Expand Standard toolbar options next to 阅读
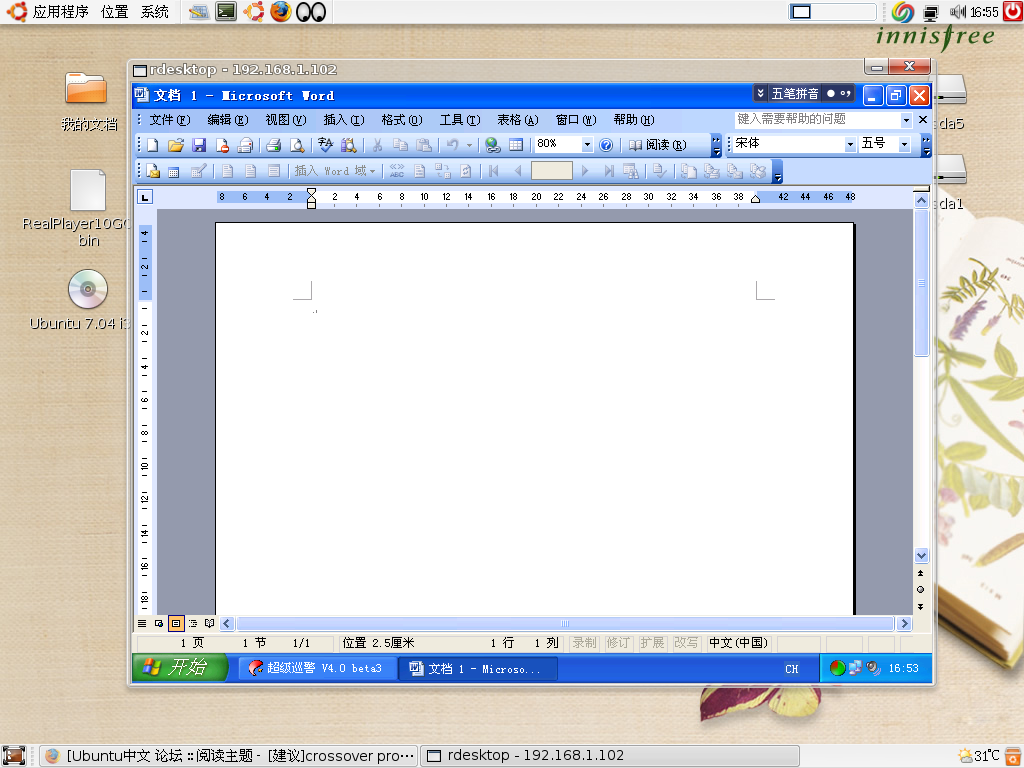1024x768 pixels. coord(716,146)
